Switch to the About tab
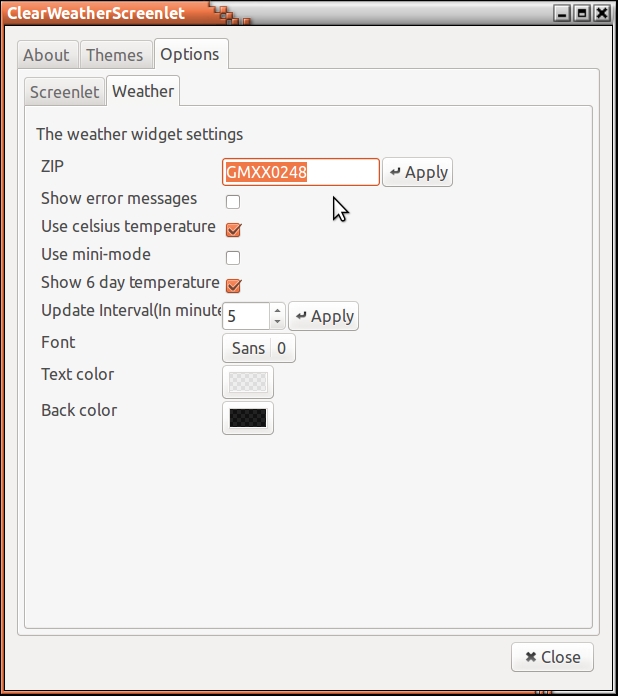 point(46,55)
